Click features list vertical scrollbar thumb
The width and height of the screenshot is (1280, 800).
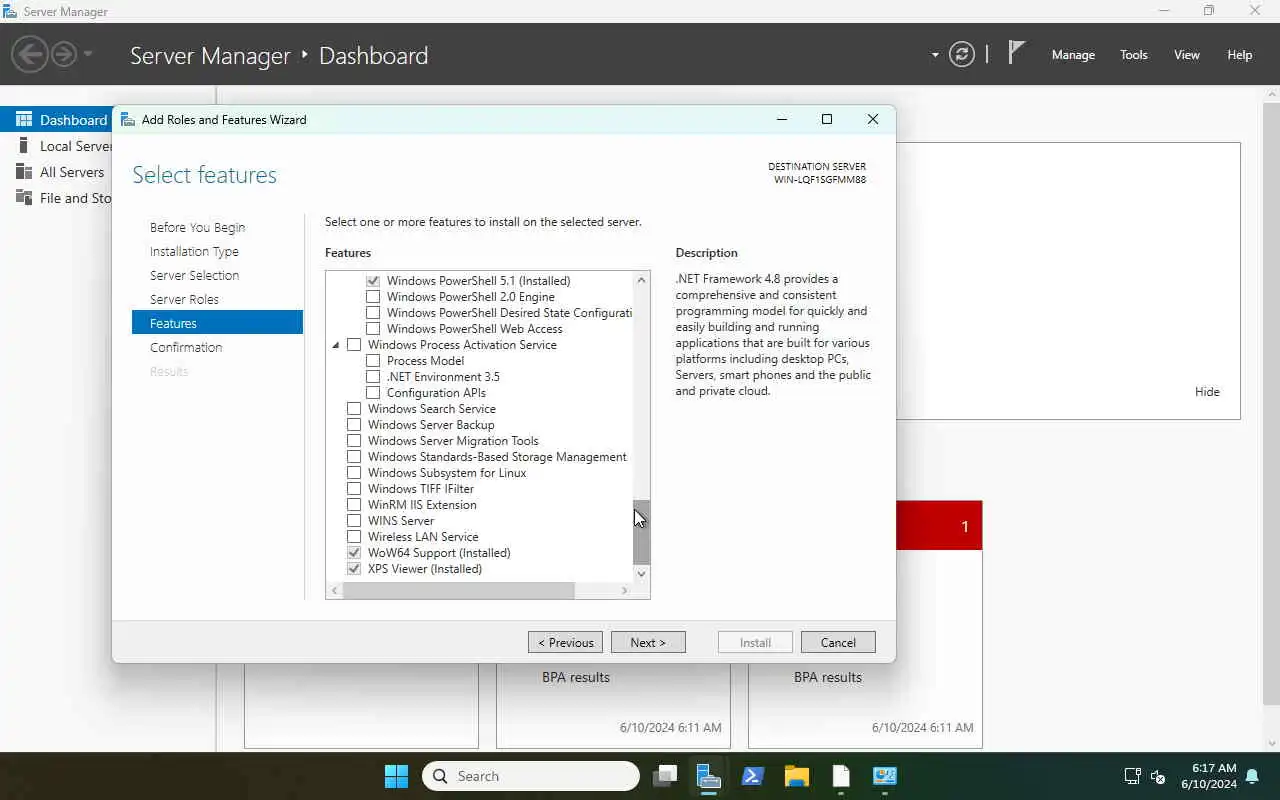pyautogui.click(x=641, y=532)
